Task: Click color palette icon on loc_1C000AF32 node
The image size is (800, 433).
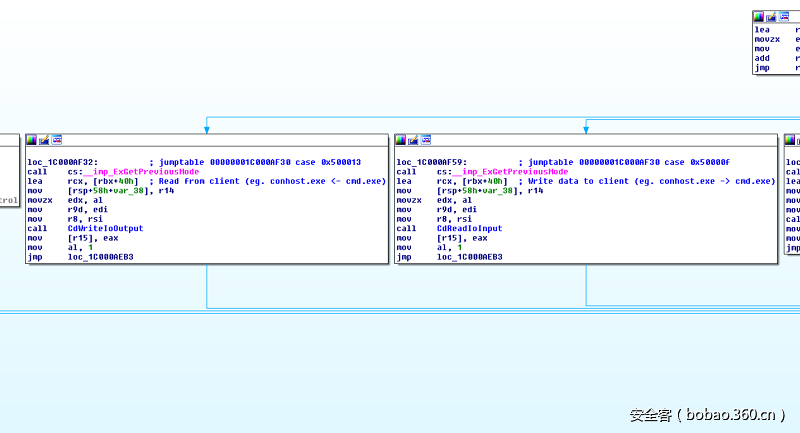Action: tap(32, 139)
